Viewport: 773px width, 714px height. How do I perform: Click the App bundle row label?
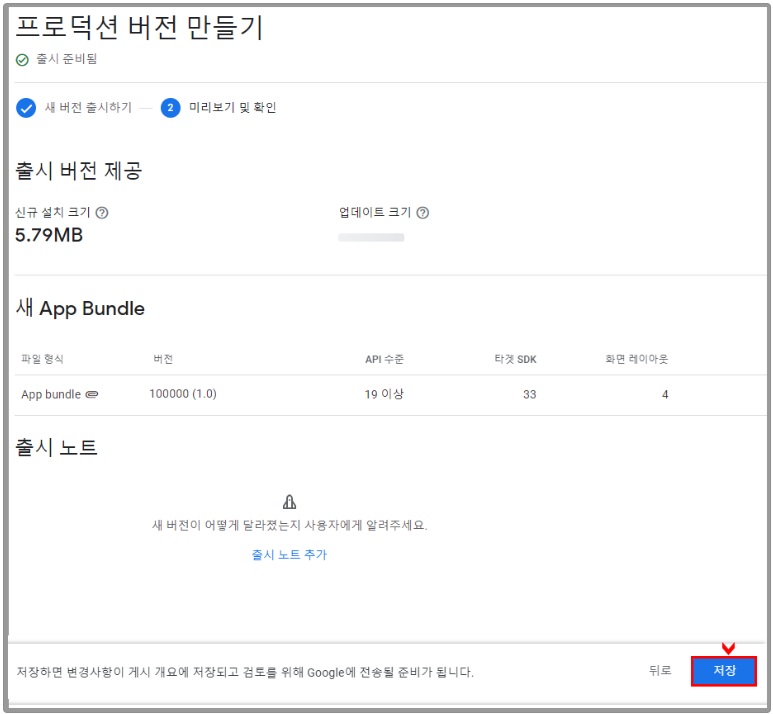(51, 394)
